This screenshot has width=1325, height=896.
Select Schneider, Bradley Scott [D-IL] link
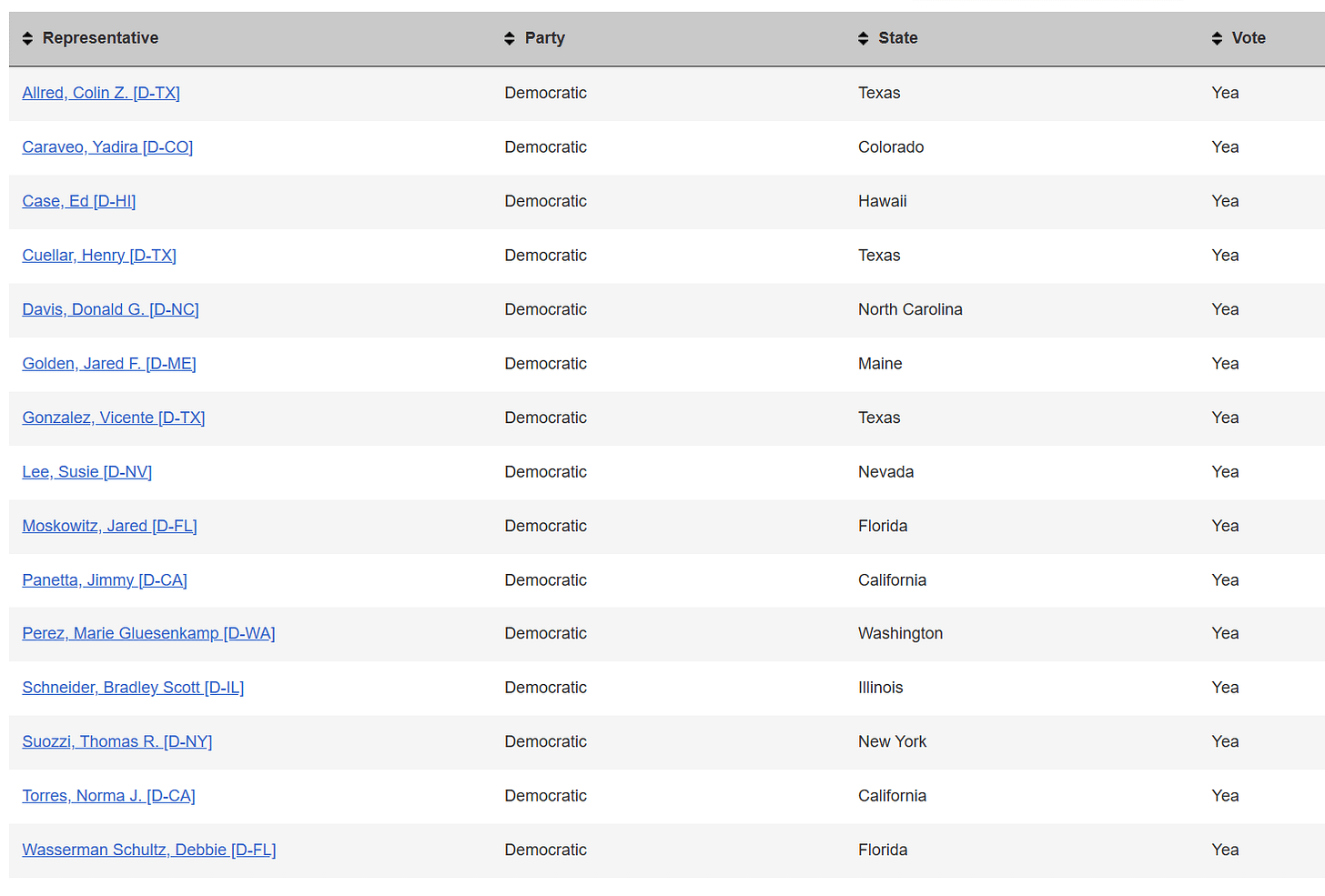133,688
